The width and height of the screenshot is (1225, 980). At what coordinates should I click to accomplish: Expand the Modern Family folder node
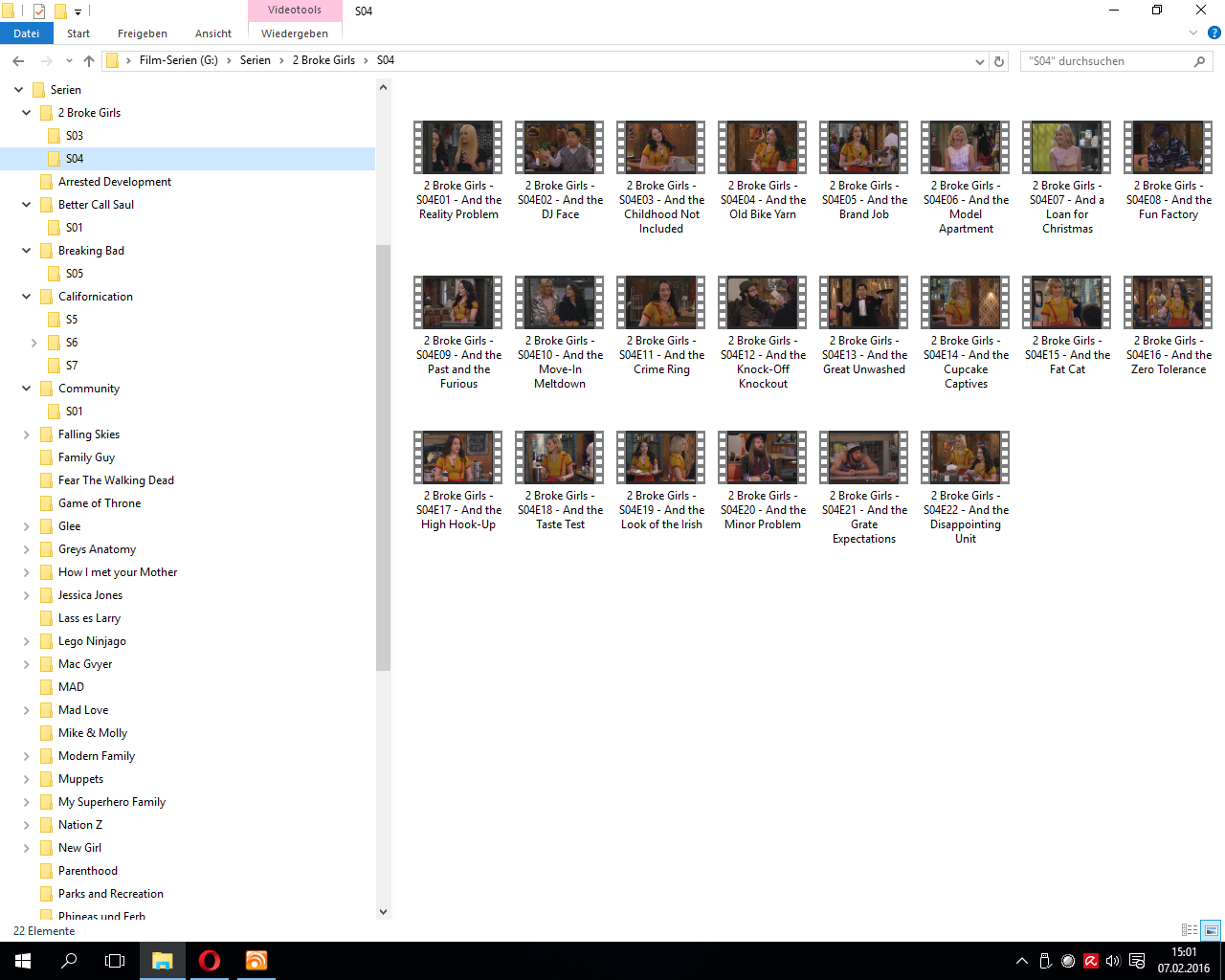pyautogui.click(x=27, y=756)
